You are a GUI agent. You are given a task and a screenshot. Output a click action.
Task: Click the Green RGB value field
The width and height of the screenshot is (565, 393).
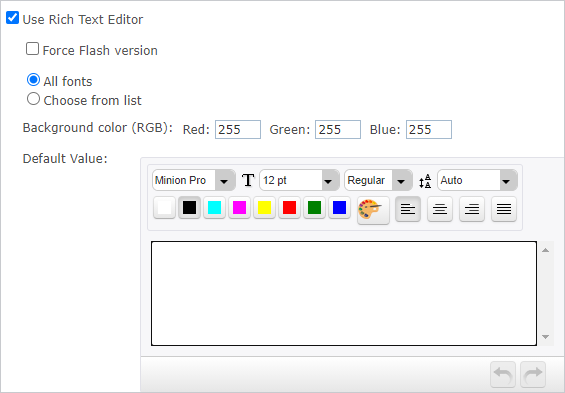tap(338, 129)
